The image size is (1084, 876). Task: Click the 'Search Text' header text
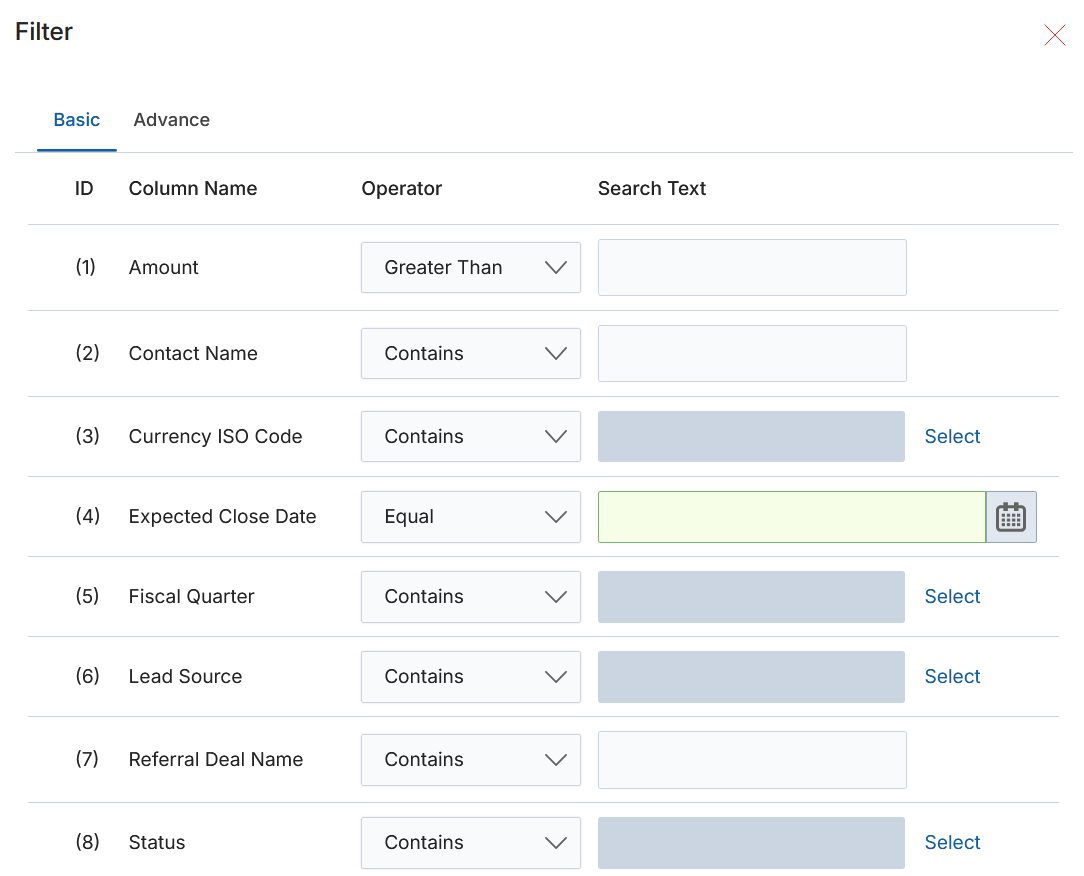point(652,188)
